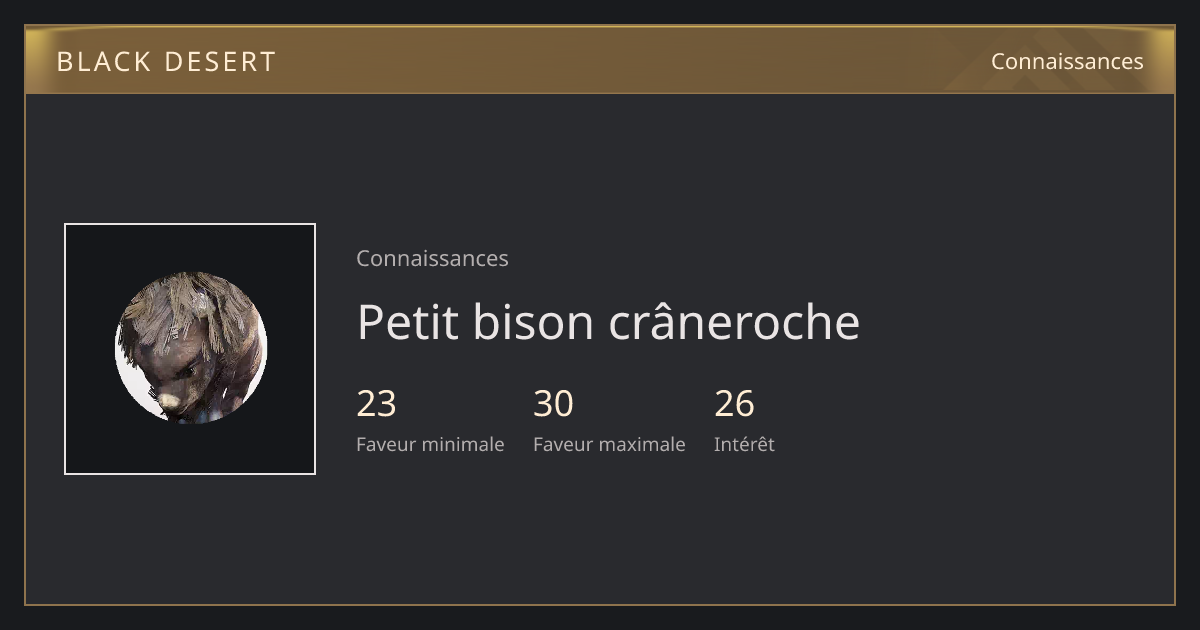Select the Faveur maximale label
Screen dimensions: 1200x630
(x=609, y=444)
